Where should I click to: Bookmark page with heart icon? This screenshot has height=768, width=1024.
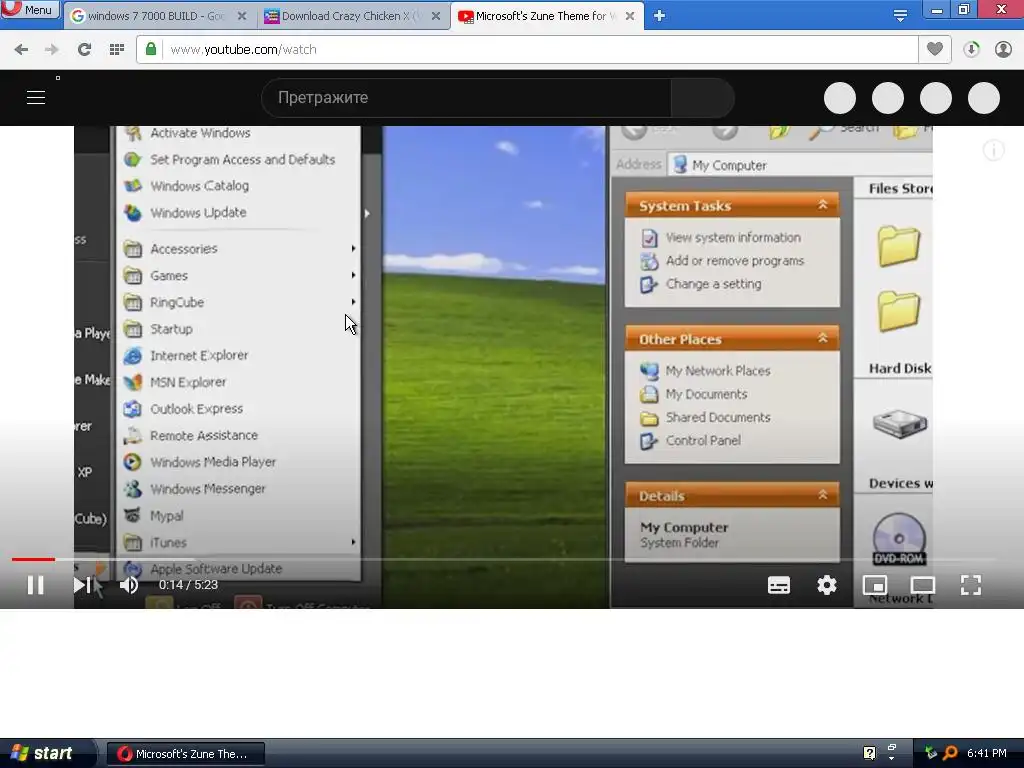(x=935, y=50)
